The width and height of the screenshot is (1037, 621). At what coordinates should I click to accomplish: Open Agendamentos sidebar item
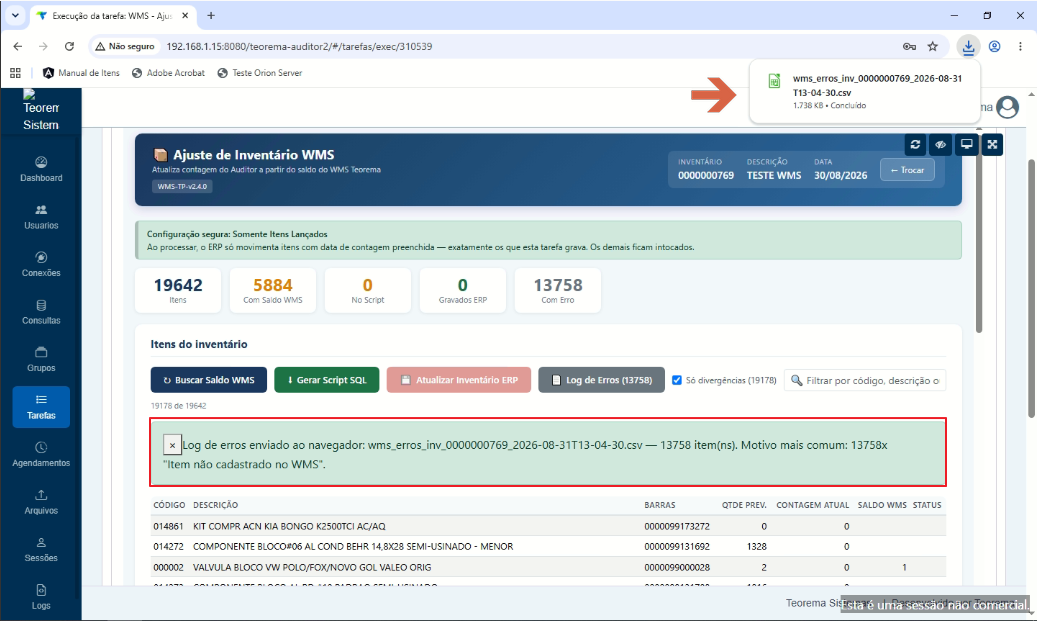(41, 454)
